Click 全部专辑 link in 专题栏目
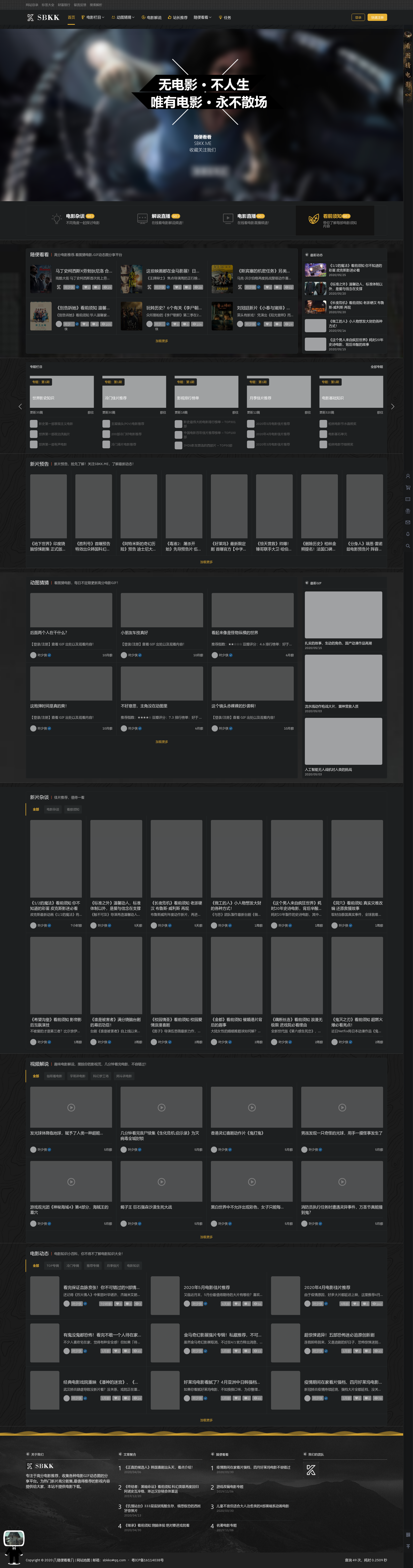 point(376,367)
